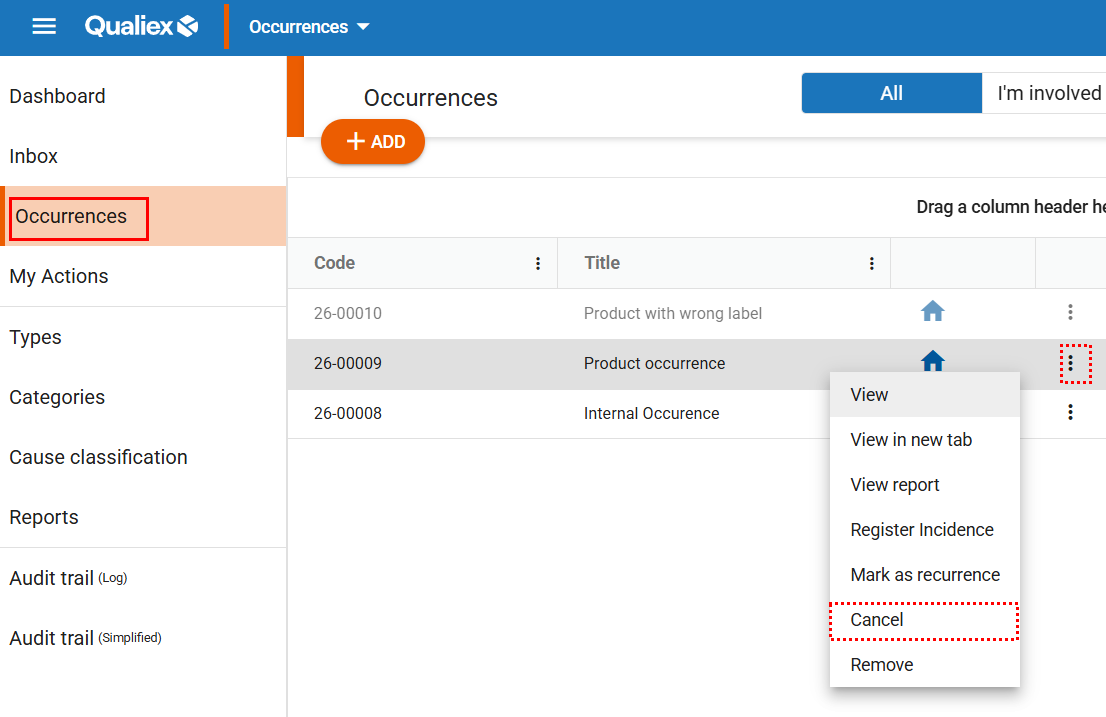Screen dimensions: 1106x717
Task: Select Cancel from the context menu
Action: [x=877, y=620]
